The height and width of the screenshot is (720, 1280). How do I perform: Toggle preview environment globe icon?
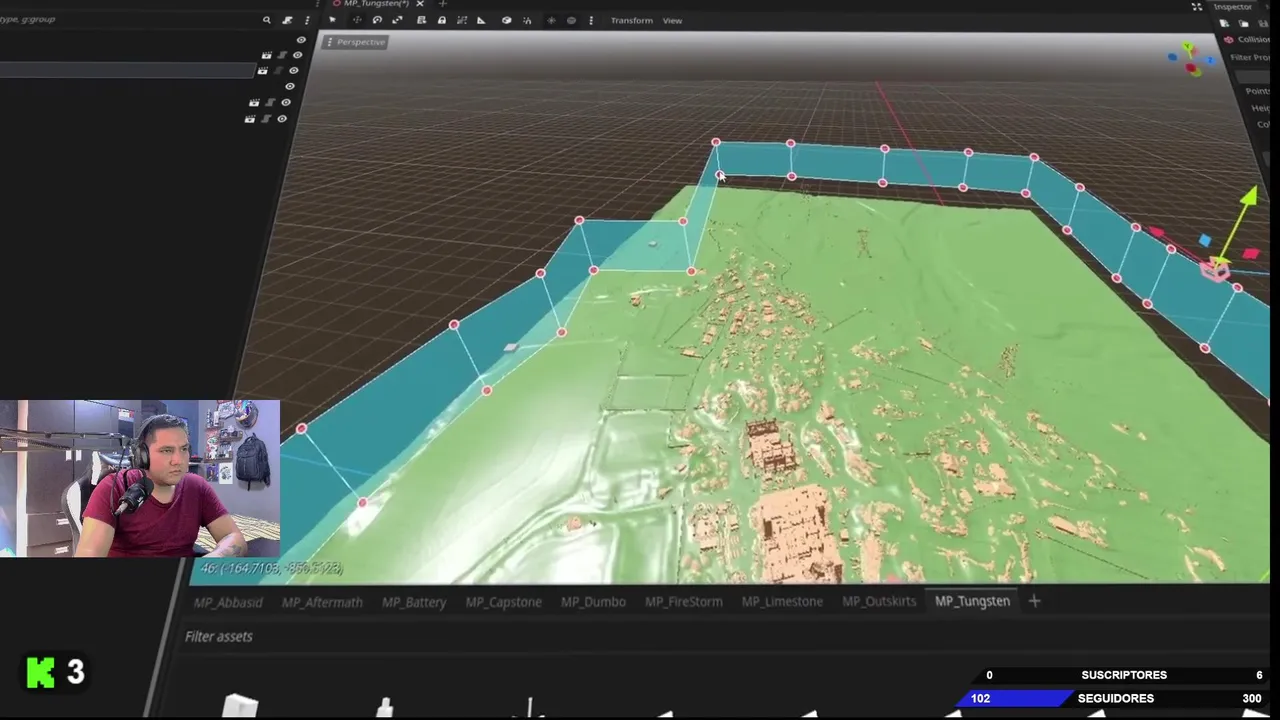(x=572, y=20)
